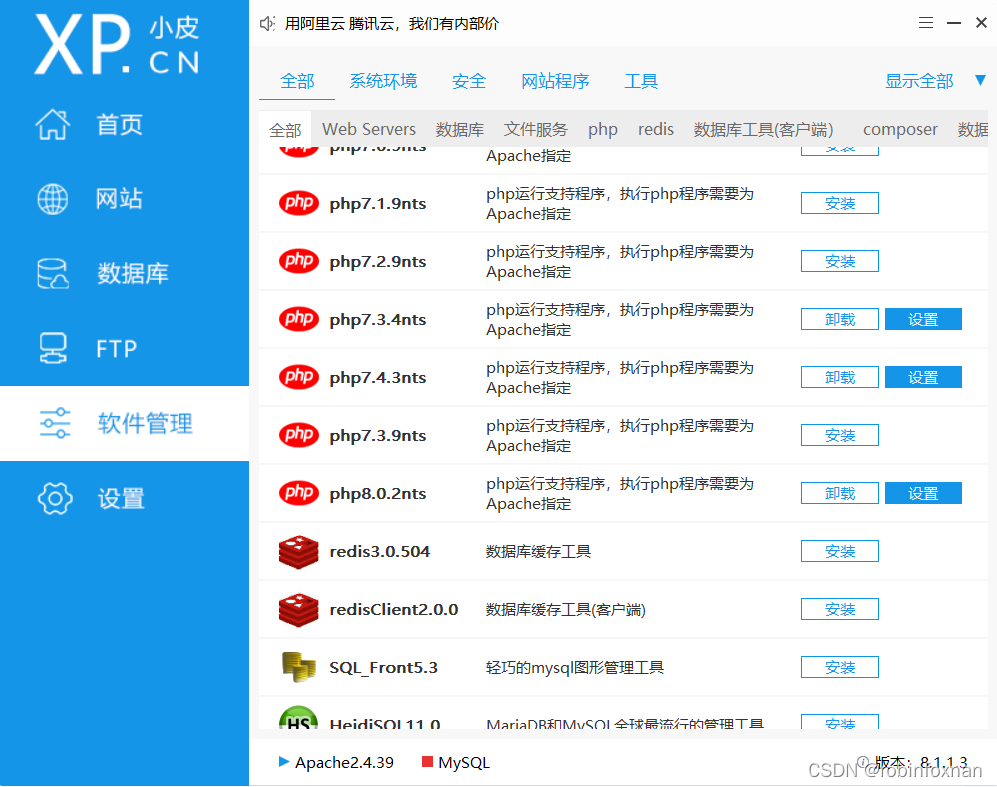Screen dimensions: 997x787
Task: Select the 文件服务 sub-tab
Action: coord(535,129)
